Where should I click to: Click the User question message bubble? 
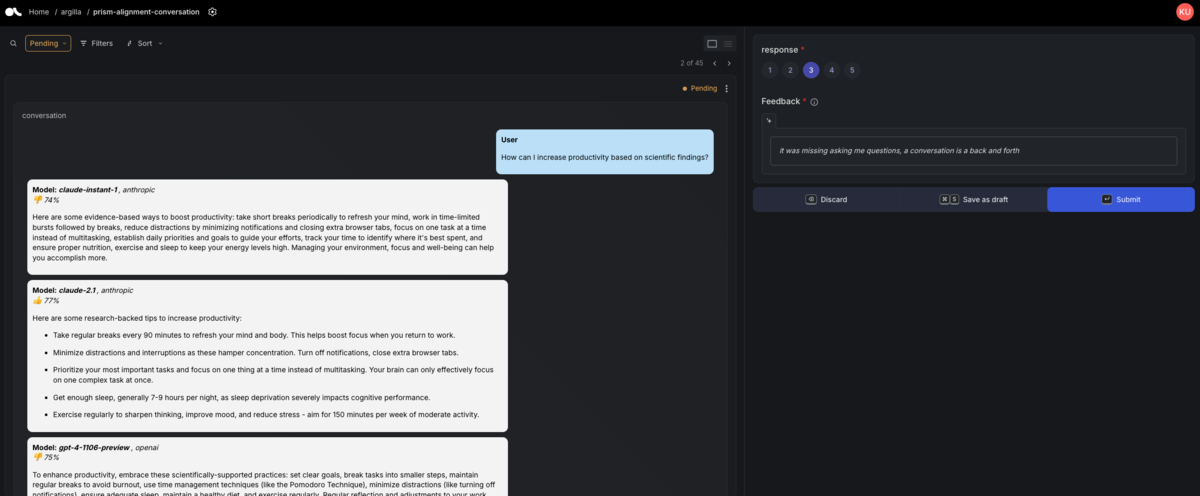(x=605, y=151)
